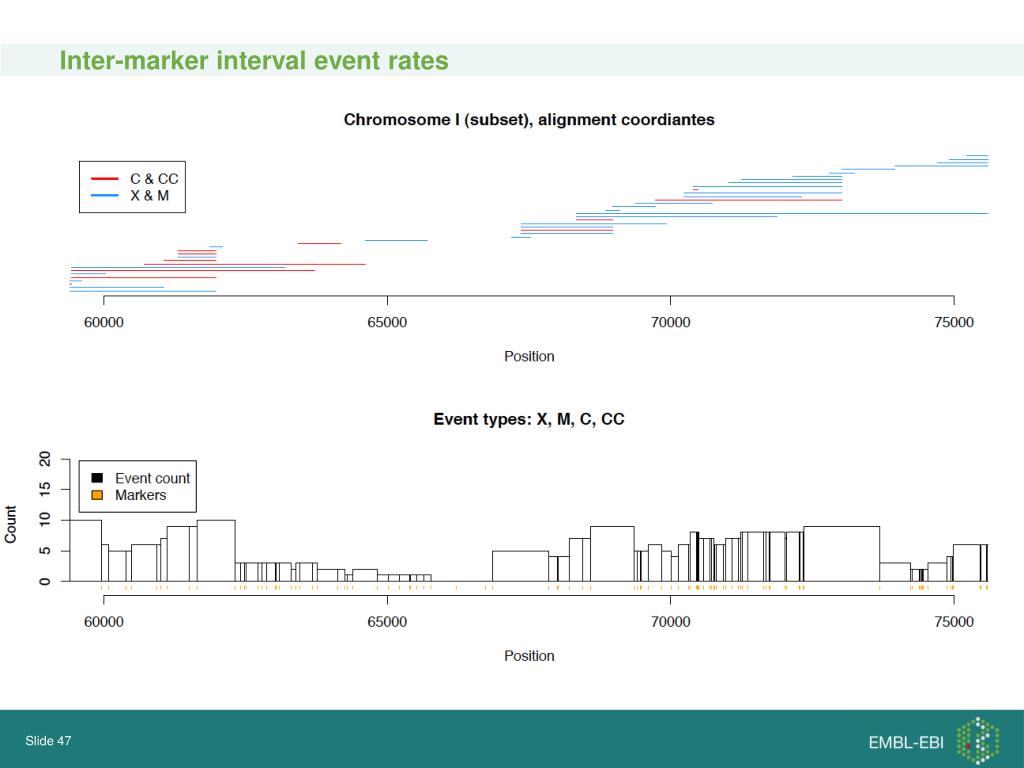The height and width of the screenshot is (768, 1024).
Task: Click the EMBL-EBI hexagon dot logo
Action: coord(978,740)
